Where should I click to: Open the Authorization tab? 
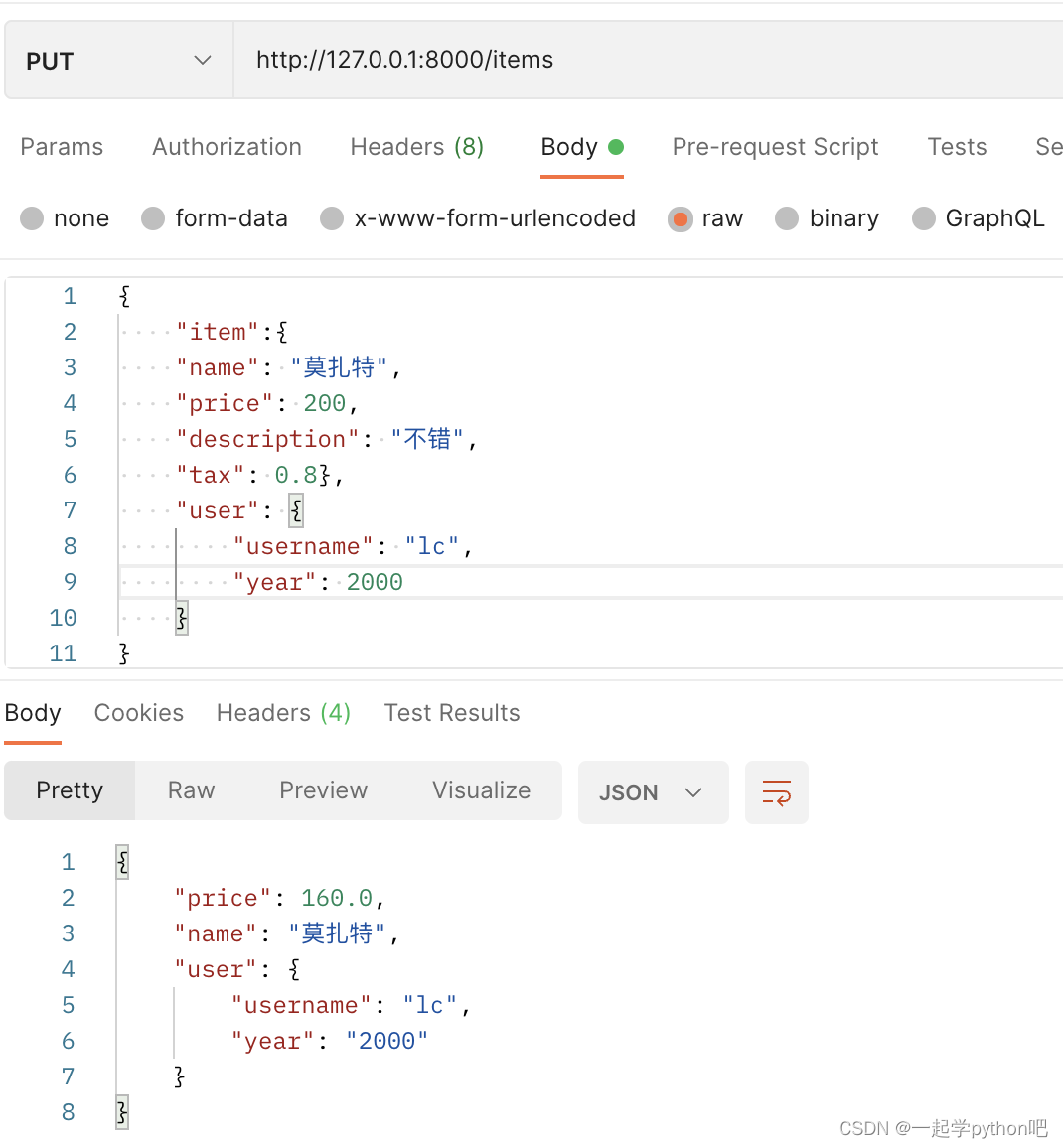(228, 147)
